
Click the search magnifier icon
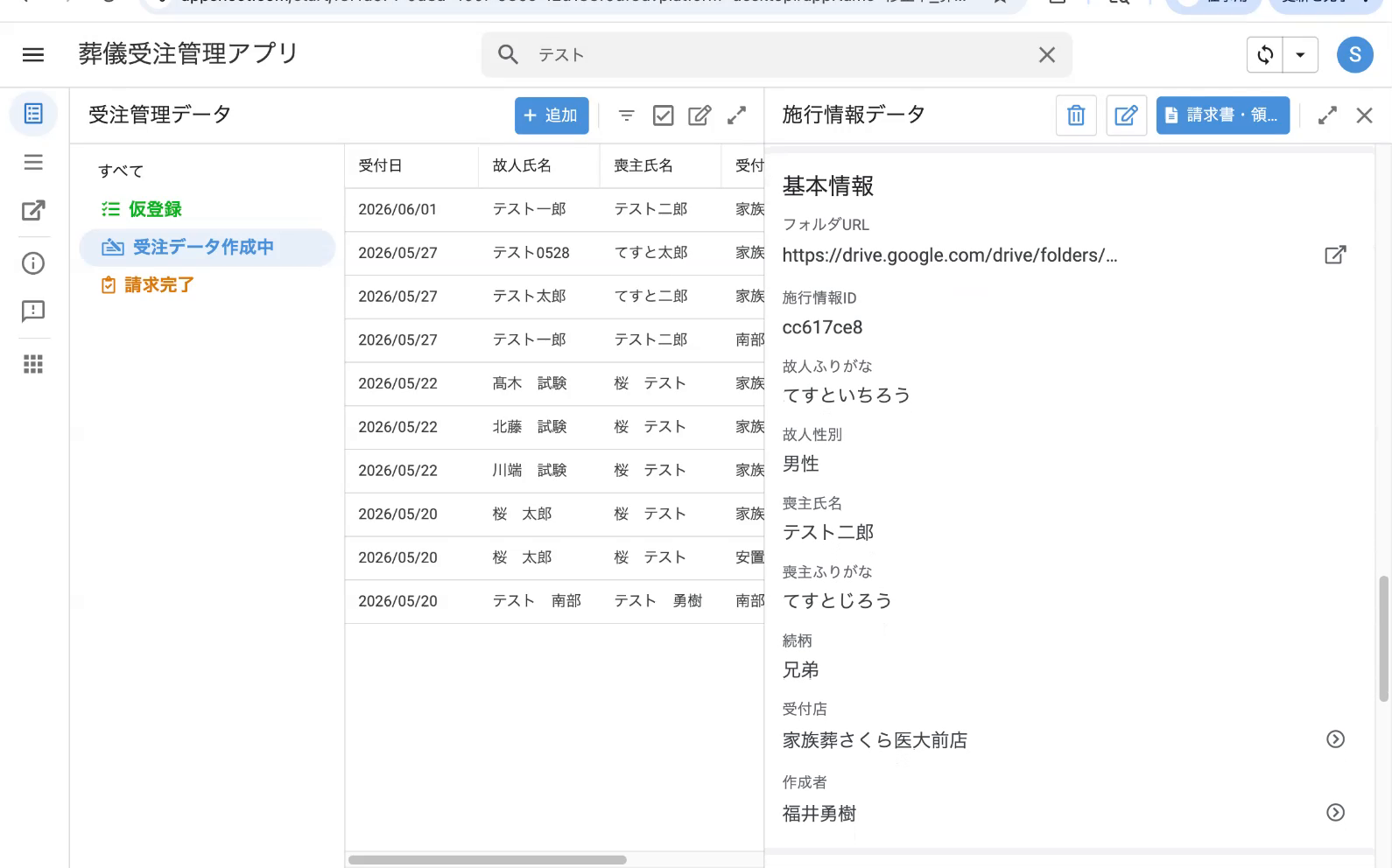(508, 54)
